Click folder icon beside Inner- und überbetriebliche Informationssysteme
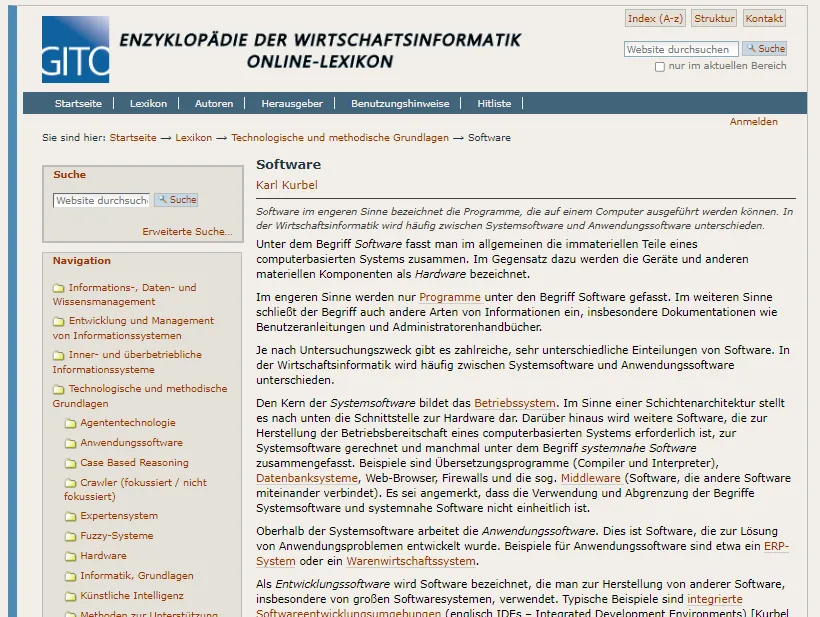The image size is (820, 617). pyautogui.click(x=59, y=355)
